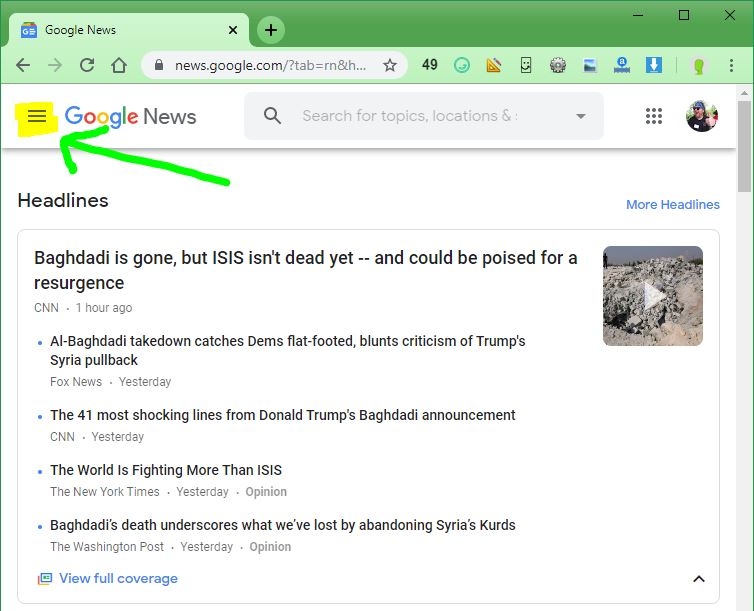Open the gear extension icon
The image size is (754, 611).
[x=558, y=65]
